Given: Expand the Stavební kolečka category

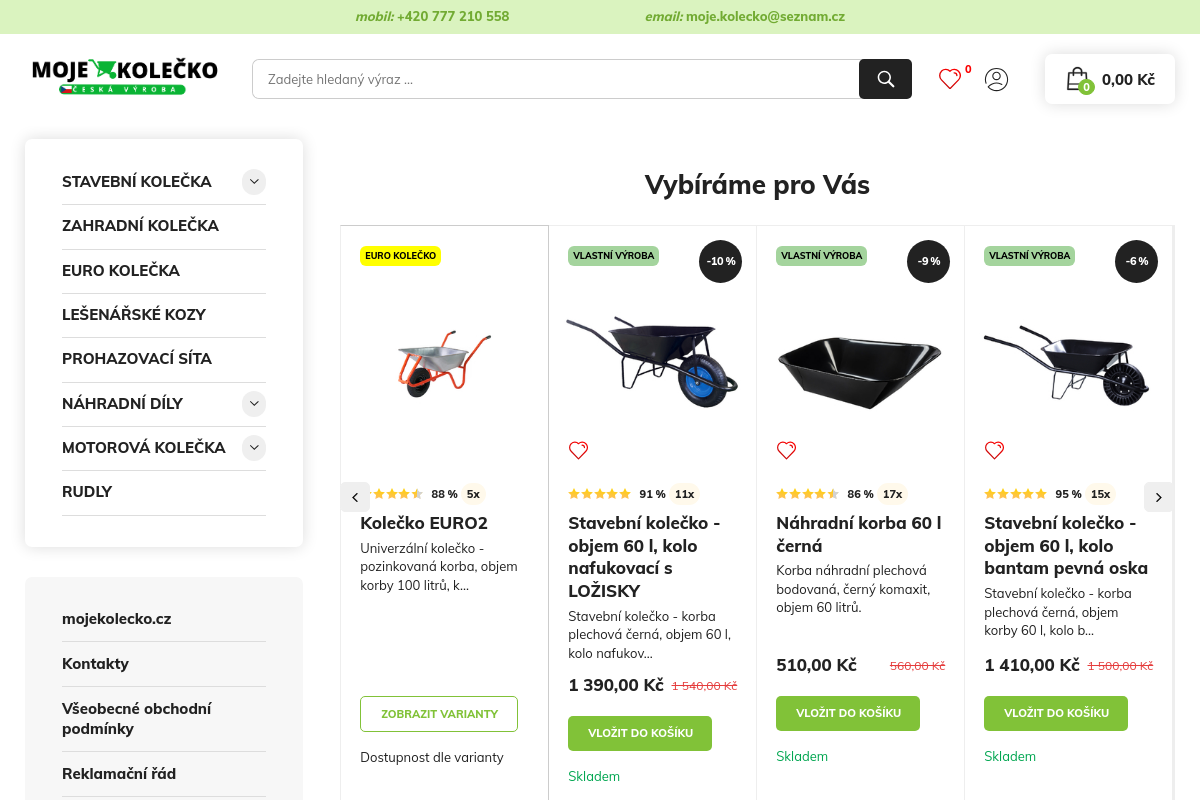Looking at the screenshot, I should click(254, 182).
